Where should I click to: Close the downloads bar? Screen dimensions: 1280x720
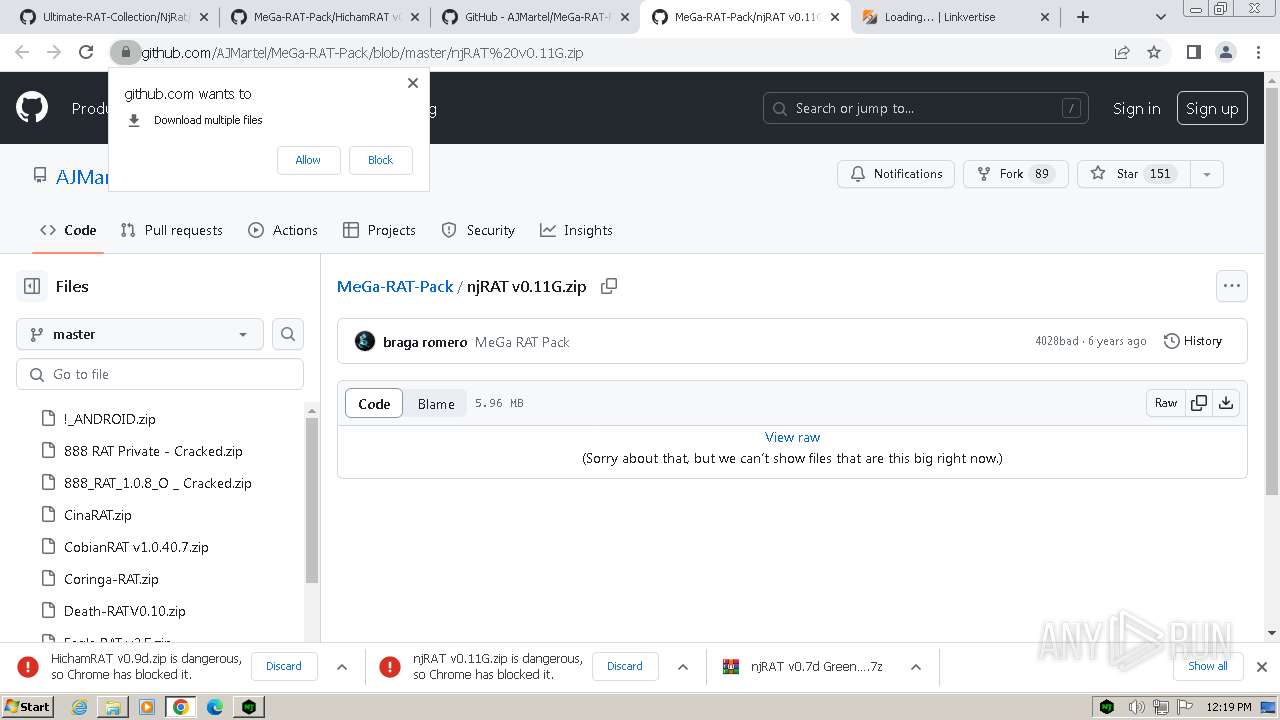1262,666
